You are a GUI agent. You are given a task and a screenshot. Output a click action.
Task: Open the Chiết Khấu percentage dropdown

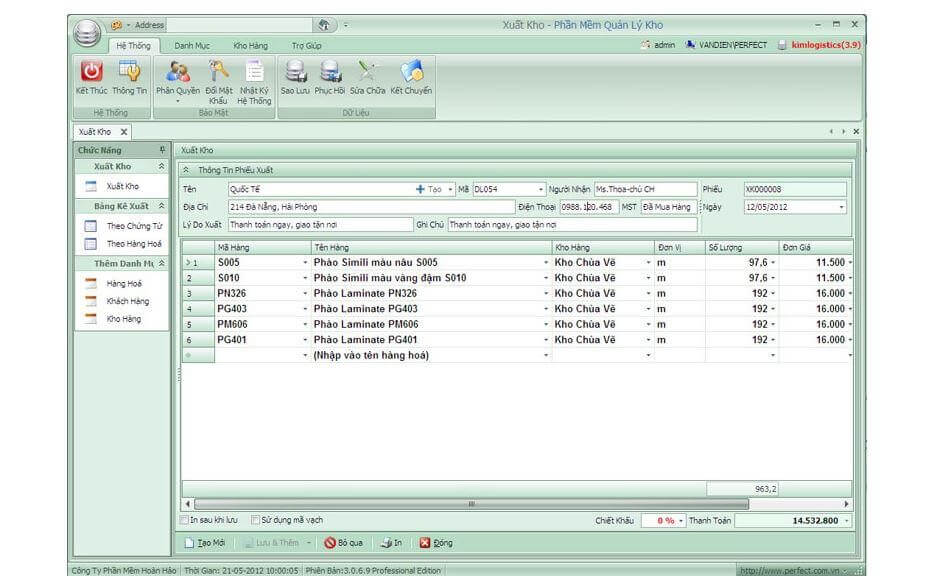coord(681,521)
